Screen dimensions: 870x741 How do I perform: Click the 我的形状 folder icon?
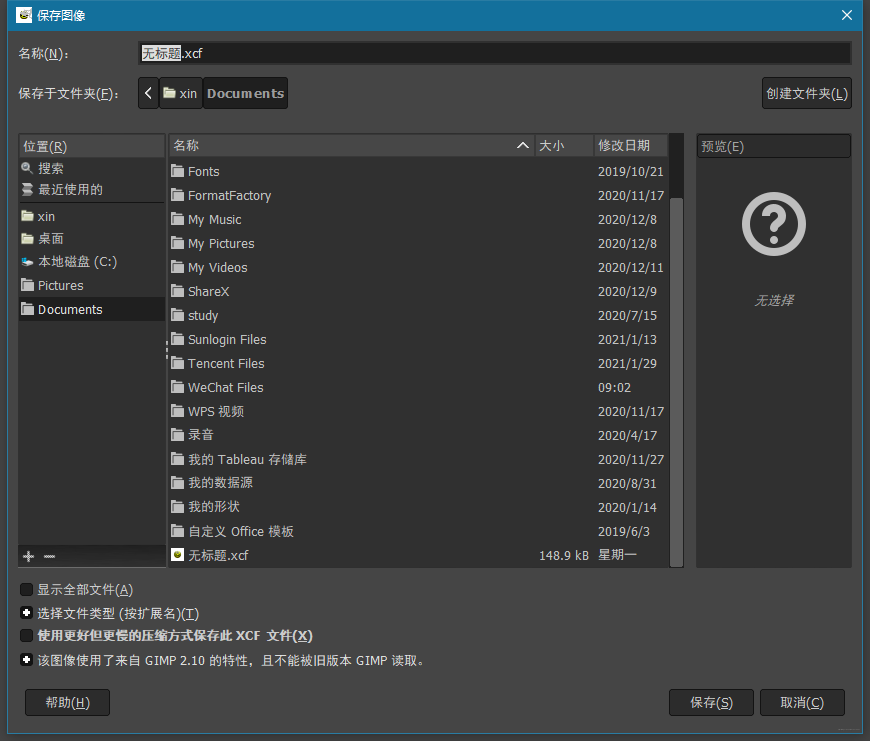(178, 507)
